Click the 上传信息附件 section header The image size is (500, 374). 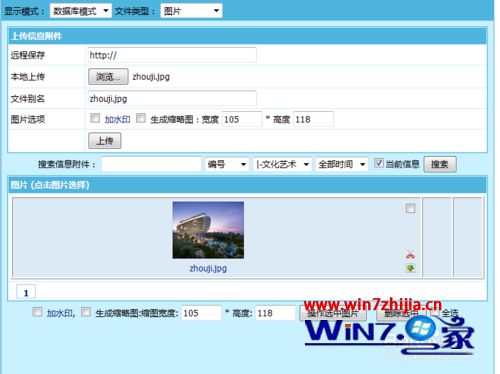pyautogui.click(x=247, y=36)
